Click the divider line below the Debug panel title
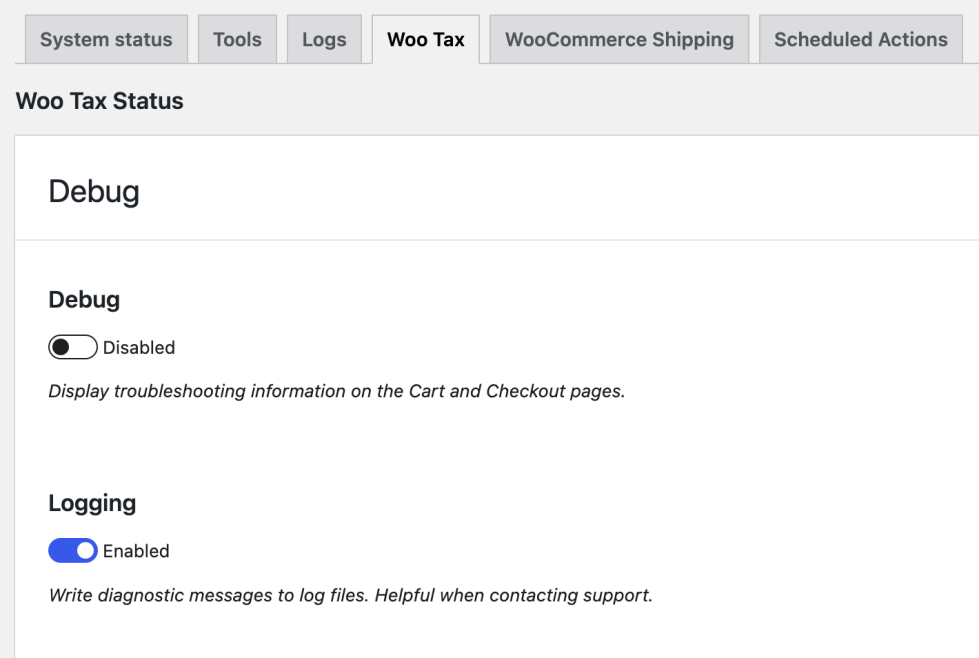979x658 pixels. (500, 240)
